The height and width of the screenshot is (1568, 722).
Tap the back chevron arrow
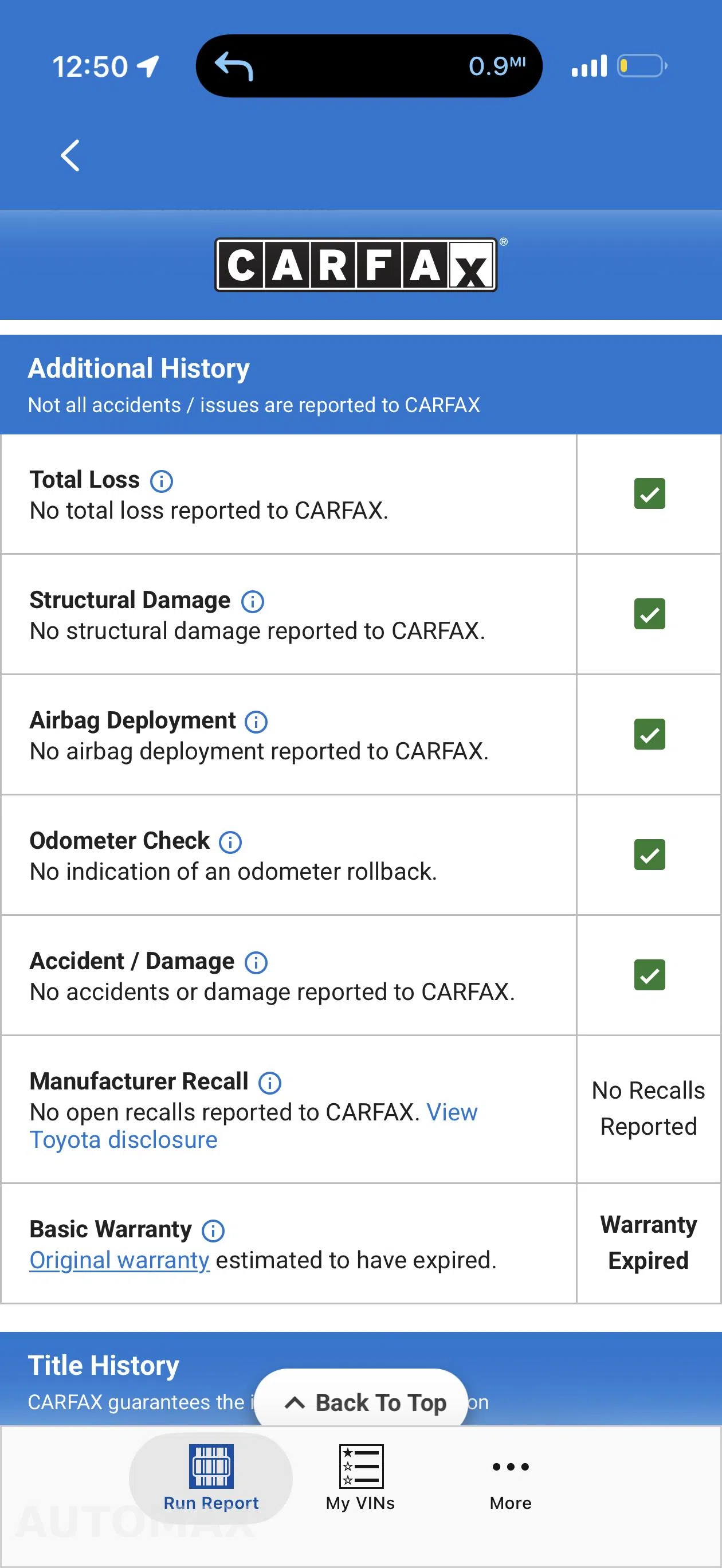[70, 155]
